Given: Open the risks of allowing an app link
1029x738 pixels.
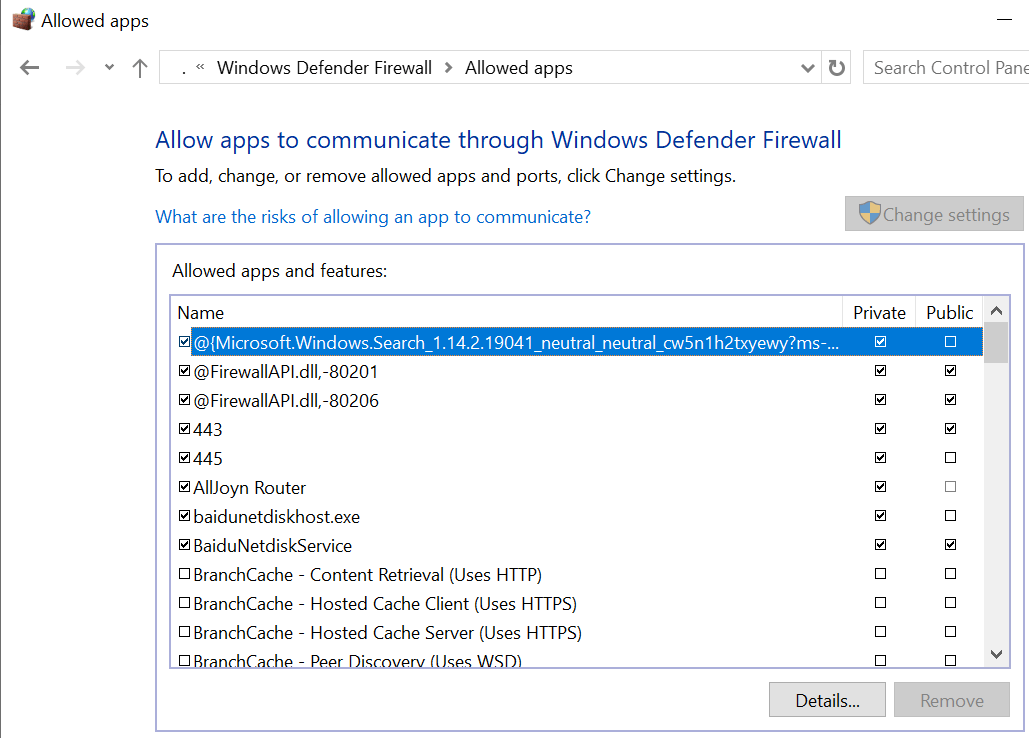Looking at the screenshot, I should 373,216.
